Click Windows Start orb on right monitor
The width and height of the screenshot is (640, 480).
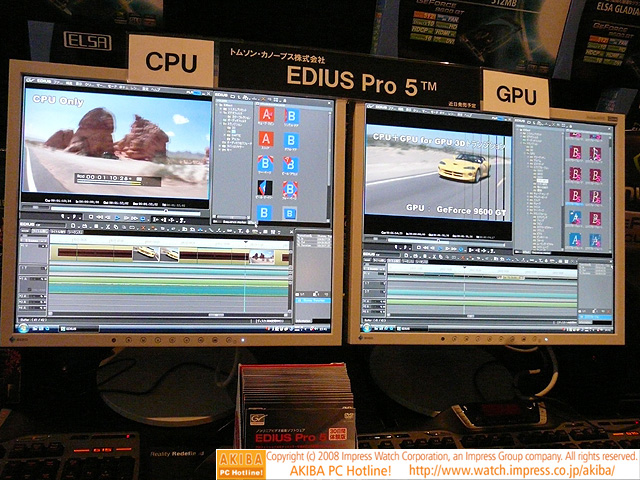tap(366, 328)
